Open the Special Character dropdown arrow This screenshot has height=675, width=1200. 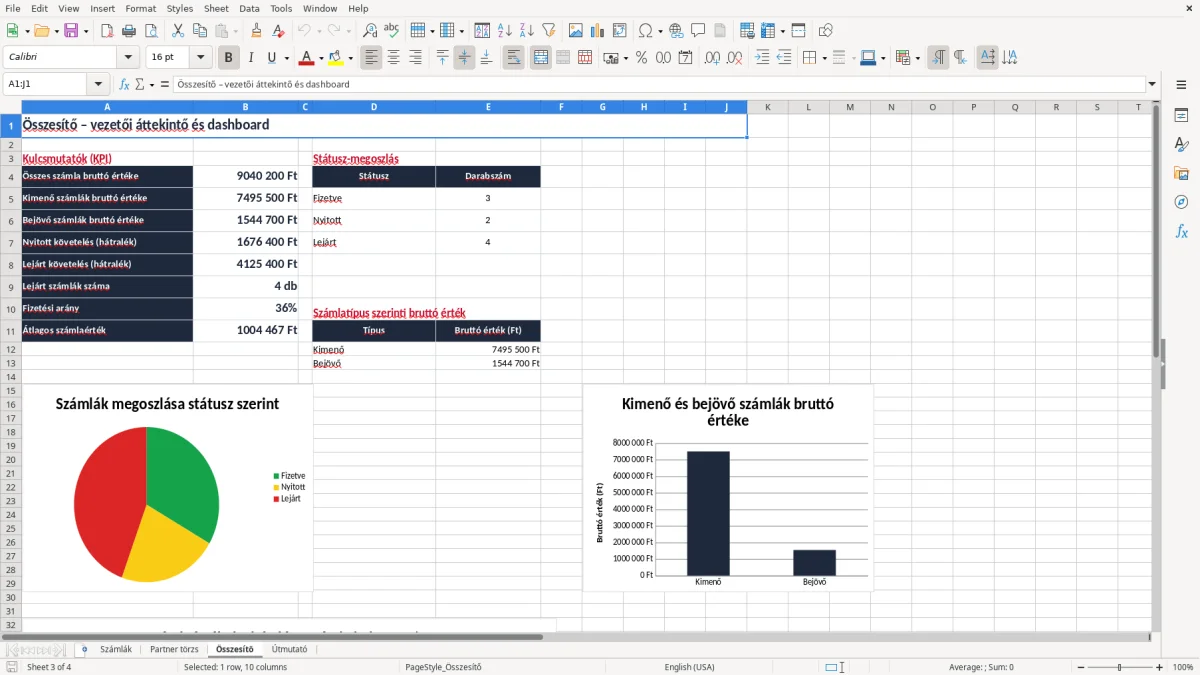tap(659, 31)
